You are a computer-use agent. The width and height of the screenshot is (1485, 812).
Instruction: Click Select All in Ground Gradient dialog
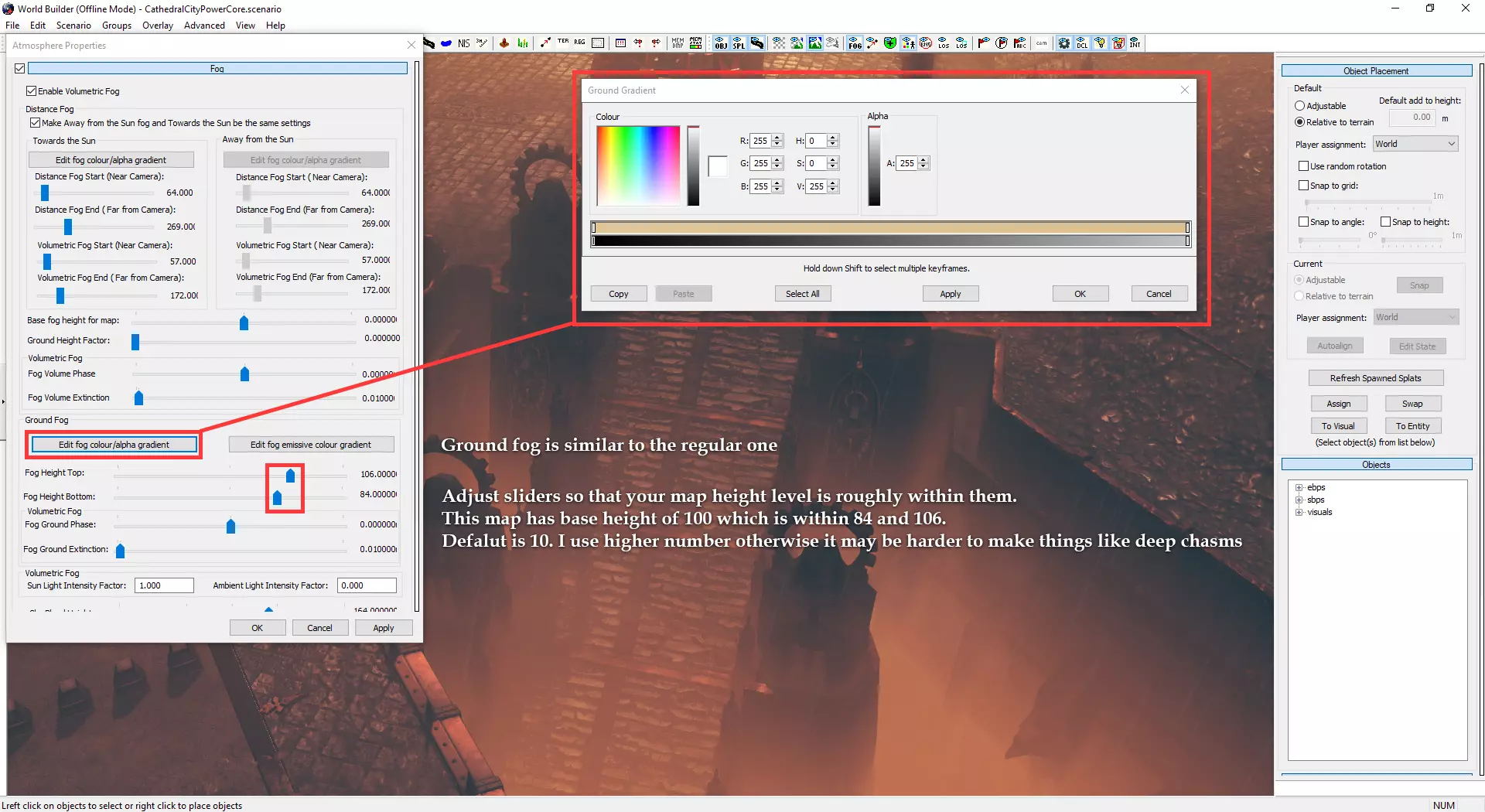click(803, 294)
